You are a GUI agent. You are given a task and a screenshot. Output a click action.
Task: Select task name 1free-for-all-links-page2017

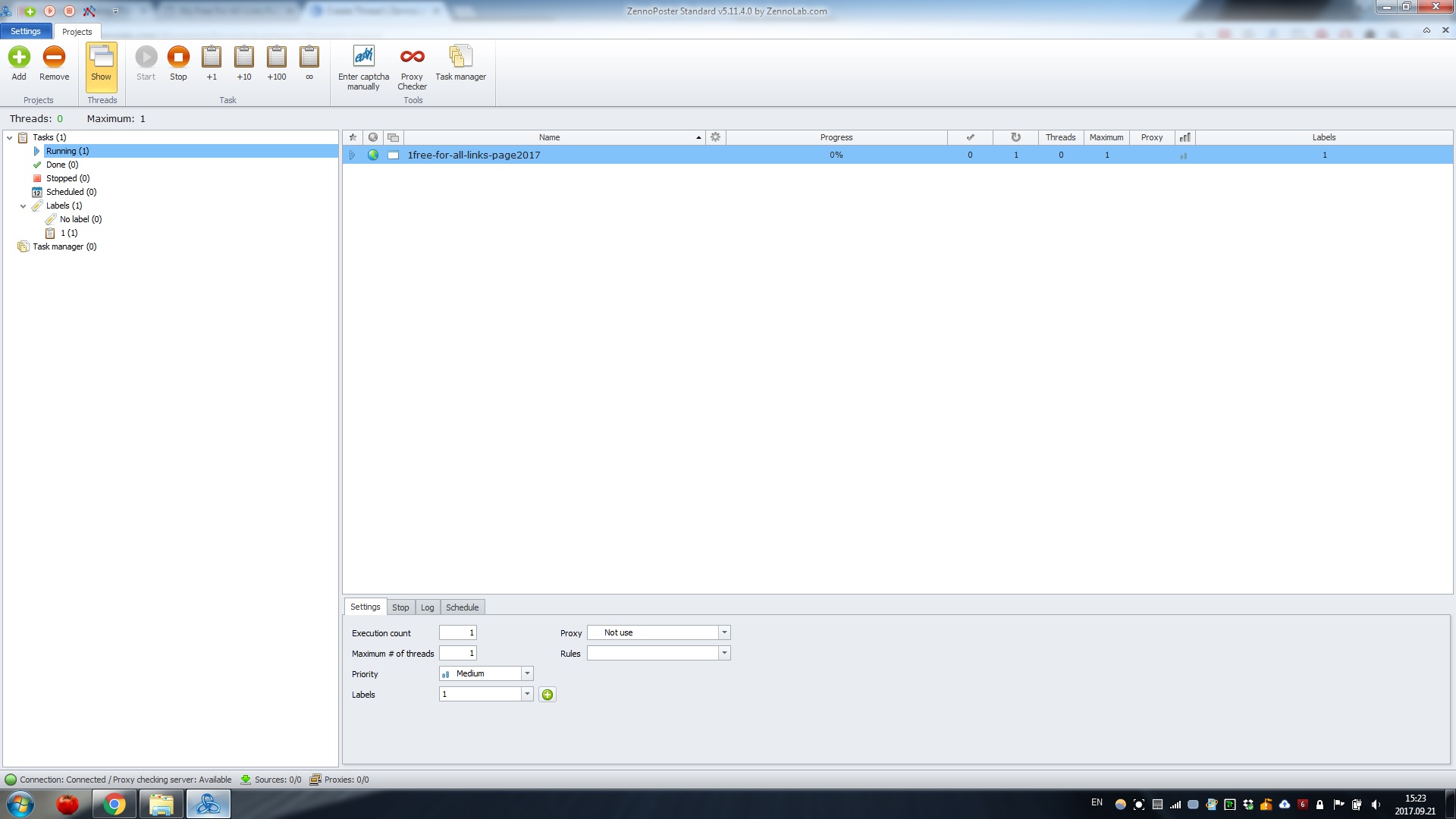pos(474,155)
